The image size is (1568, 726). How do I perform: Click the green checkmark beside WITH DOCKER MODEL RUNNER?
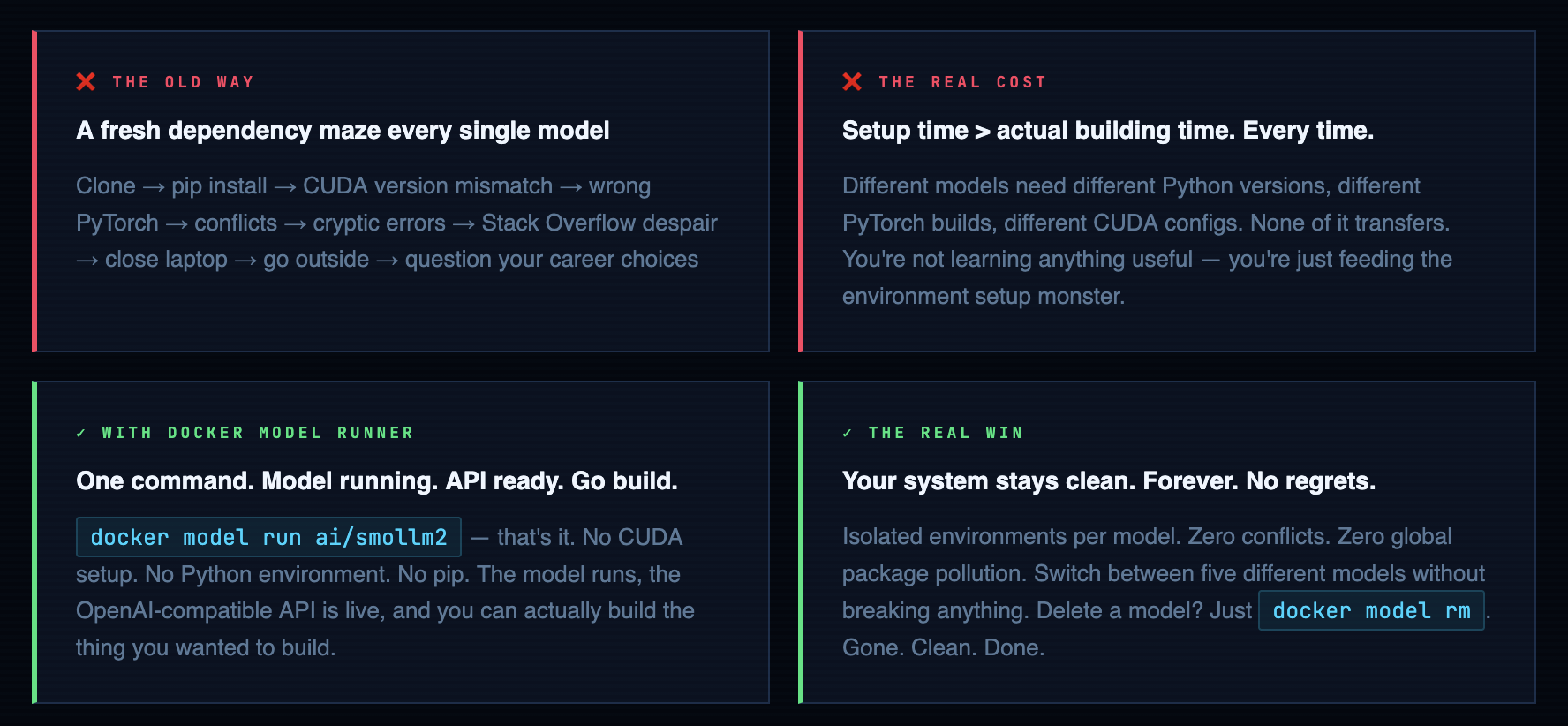[x=81, y=433]
